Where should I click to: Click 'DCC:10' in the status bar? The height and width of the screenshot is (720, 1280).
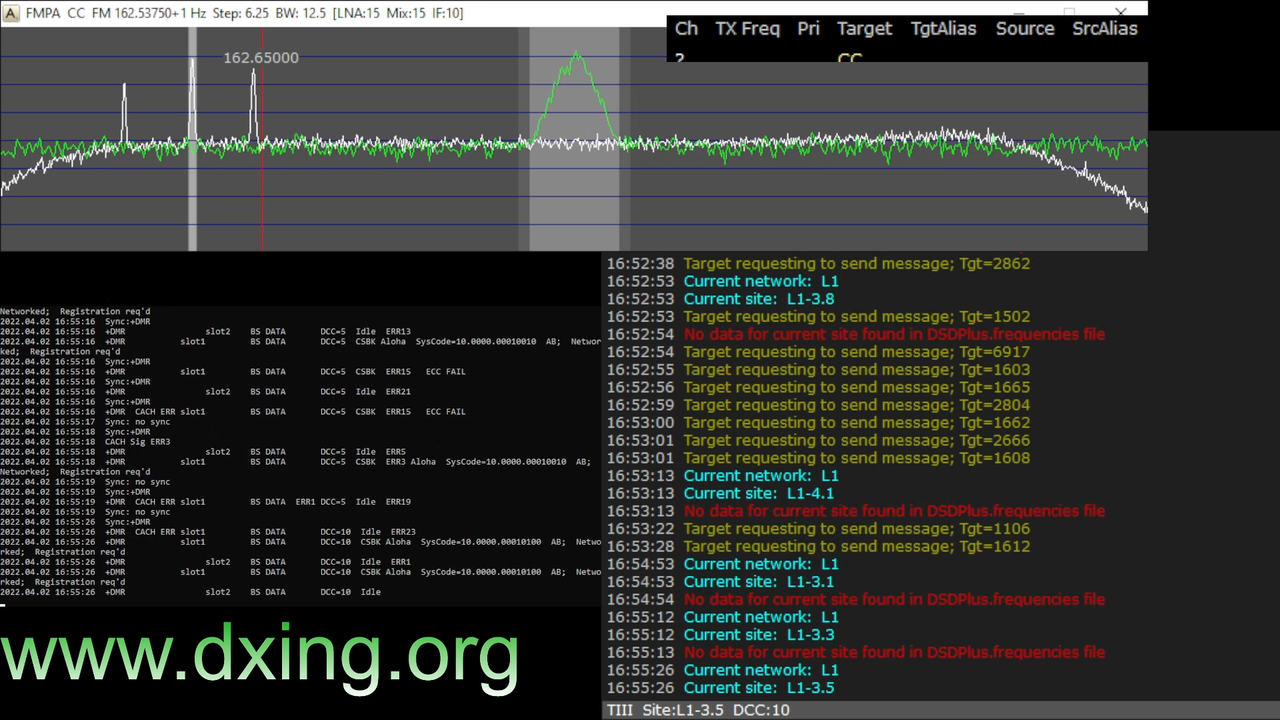pyautogui.click(x=761, y=710)
